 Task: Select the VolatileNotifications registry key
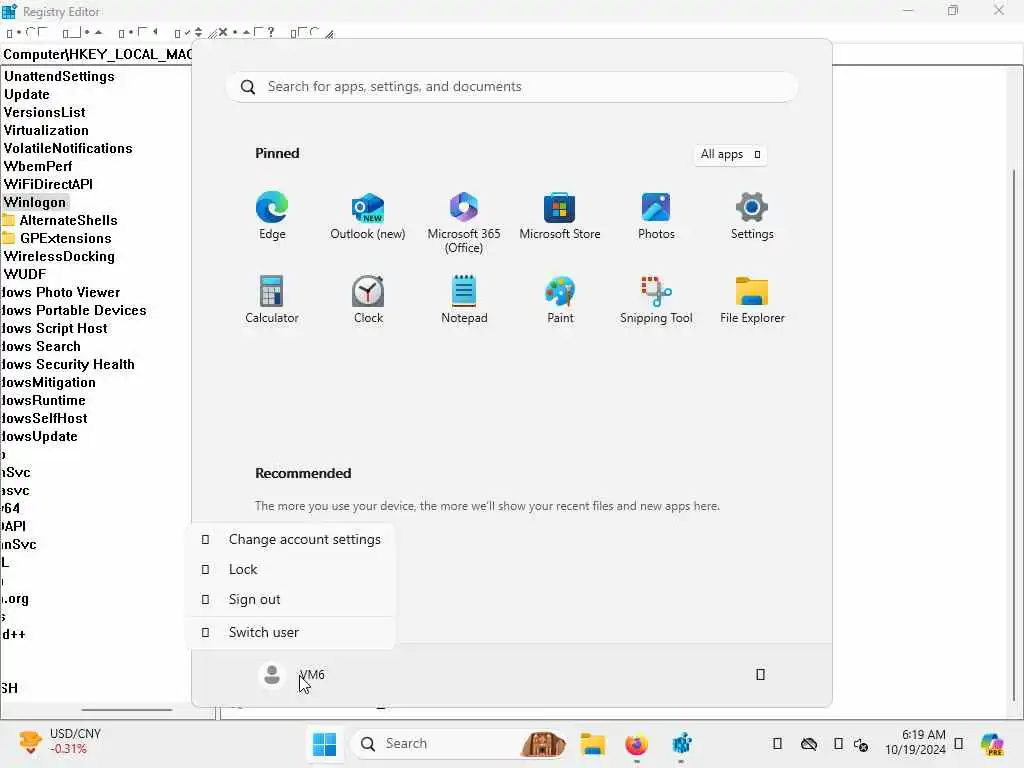(x=68, y=148)
